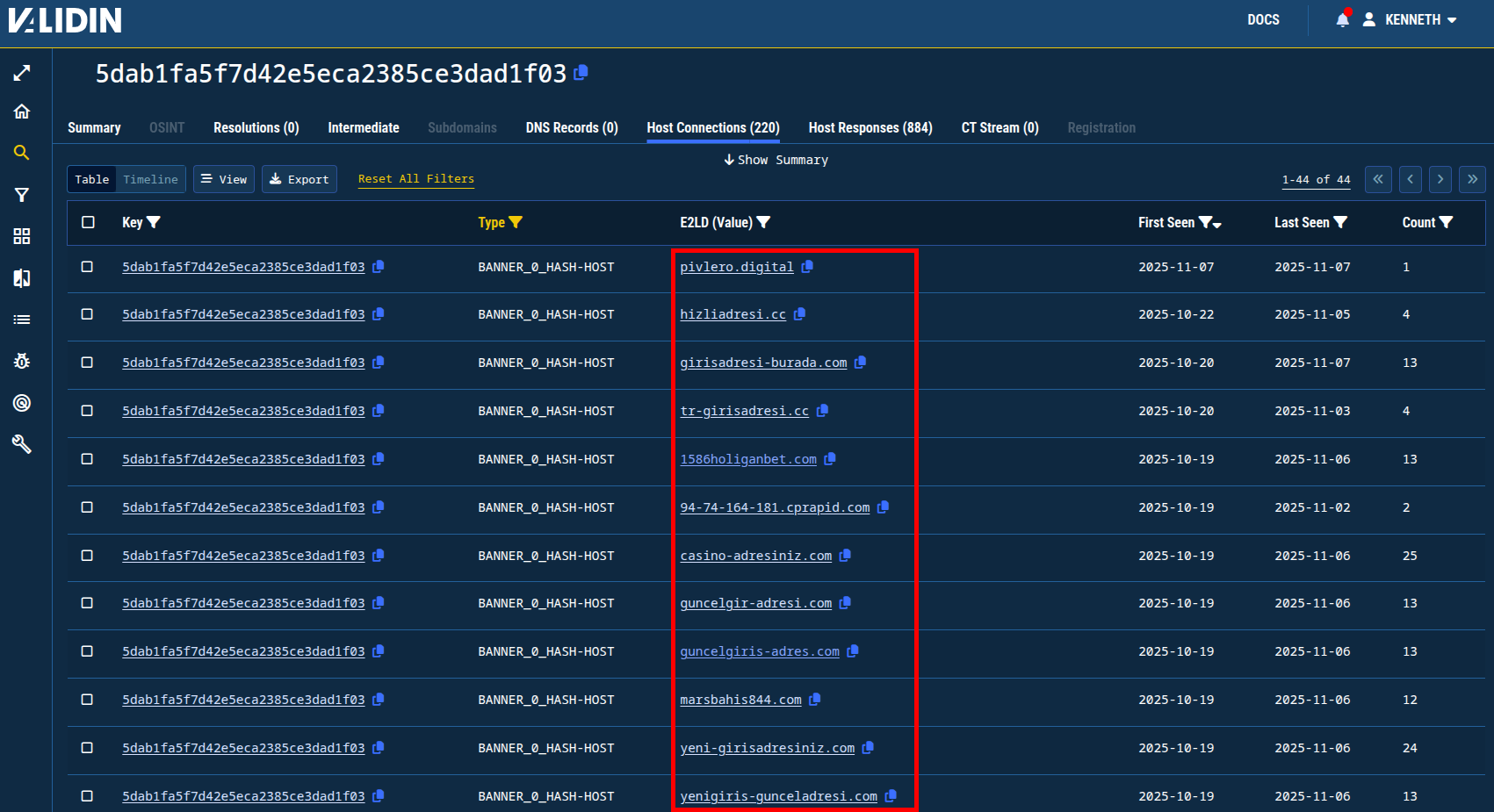The image size is (1494, 812).
Task: Click the search magnifier icon in the sidebar
Action: pos(22,153)
